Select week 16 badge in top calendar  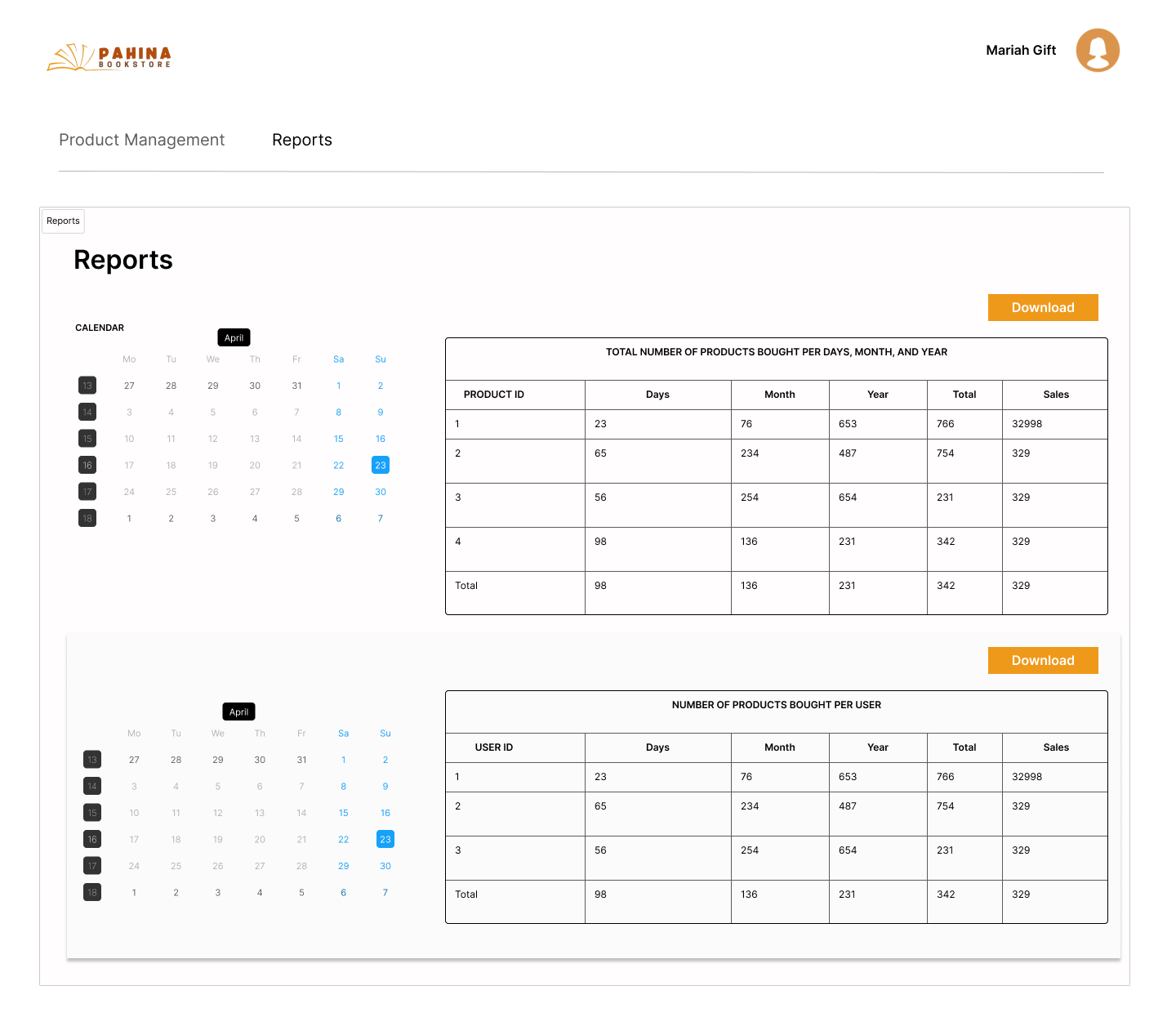87,465
